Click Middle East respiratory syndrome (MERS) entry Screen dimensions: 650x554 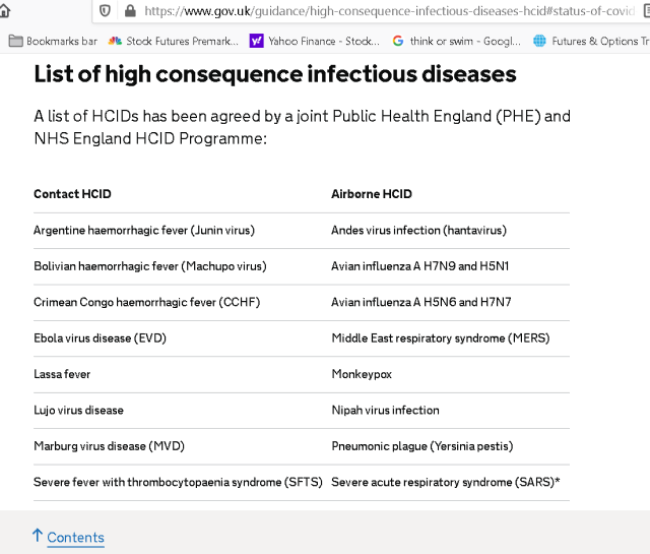coord(441,338)
